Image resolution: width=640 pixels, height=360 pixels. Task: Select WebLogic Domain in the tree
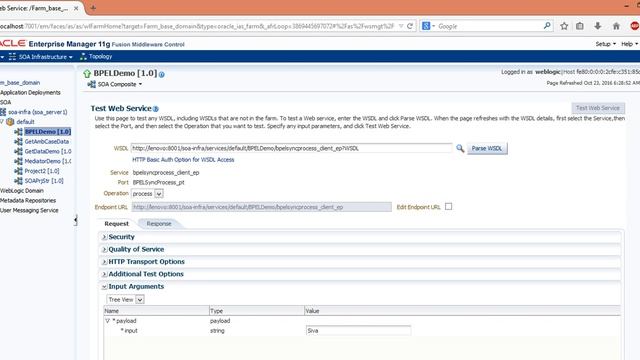click(22, 191)
